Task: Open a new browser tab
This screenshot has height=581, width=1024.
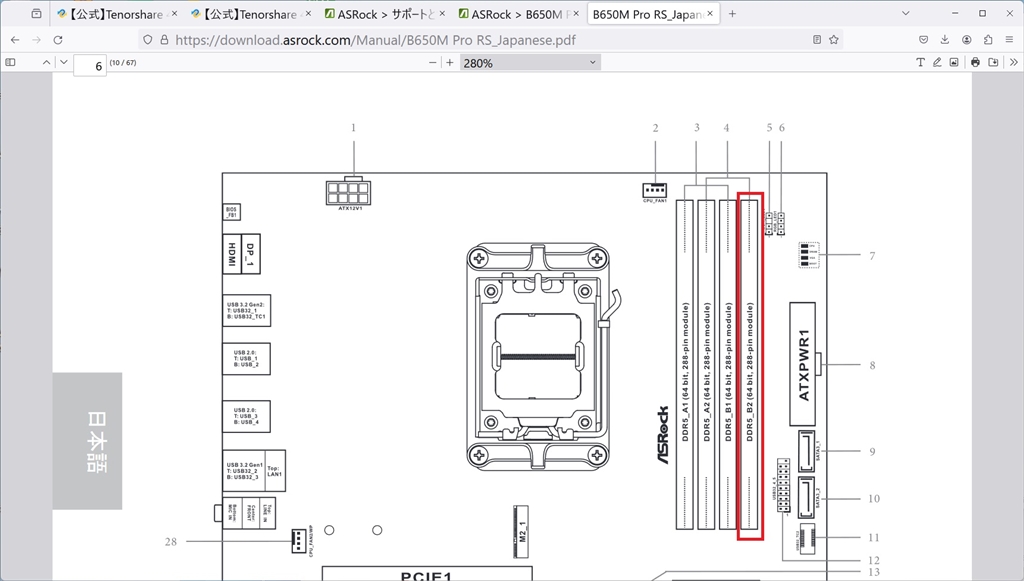Action: [732, 14]
